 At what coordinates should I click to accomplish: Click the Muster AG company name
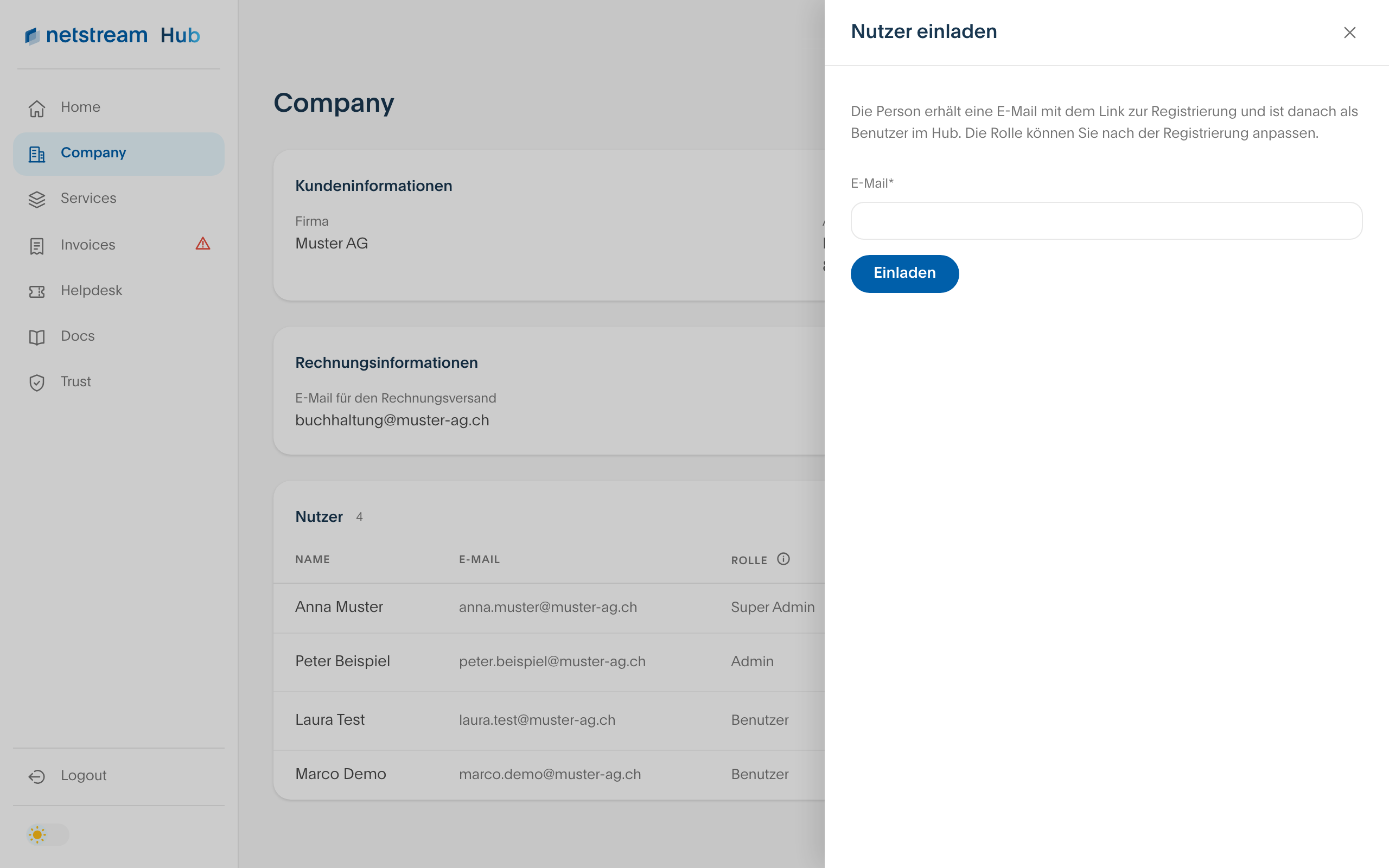coord(331,244)
